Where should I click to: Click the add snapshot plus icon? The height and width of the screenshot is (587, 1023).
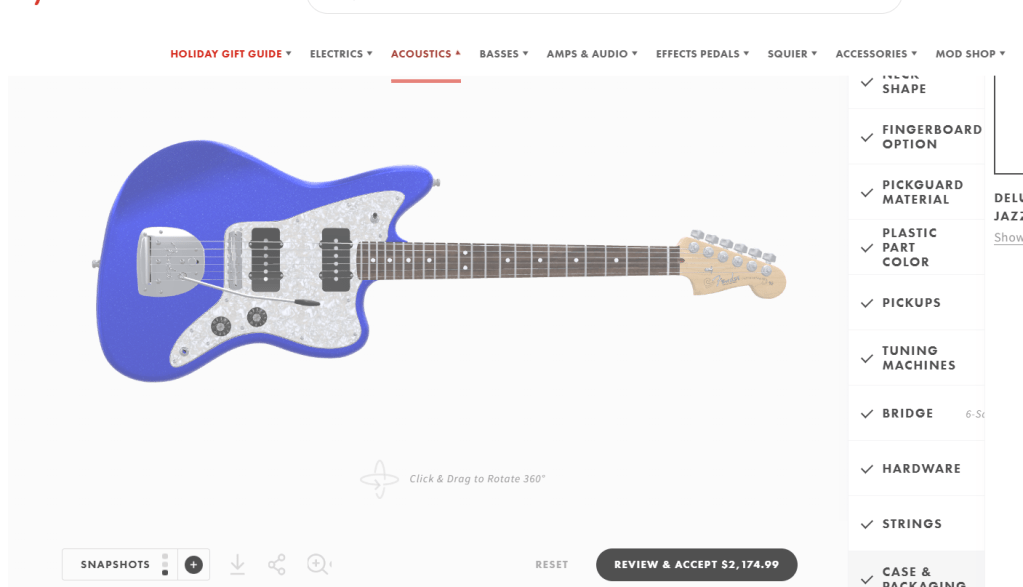193,565
